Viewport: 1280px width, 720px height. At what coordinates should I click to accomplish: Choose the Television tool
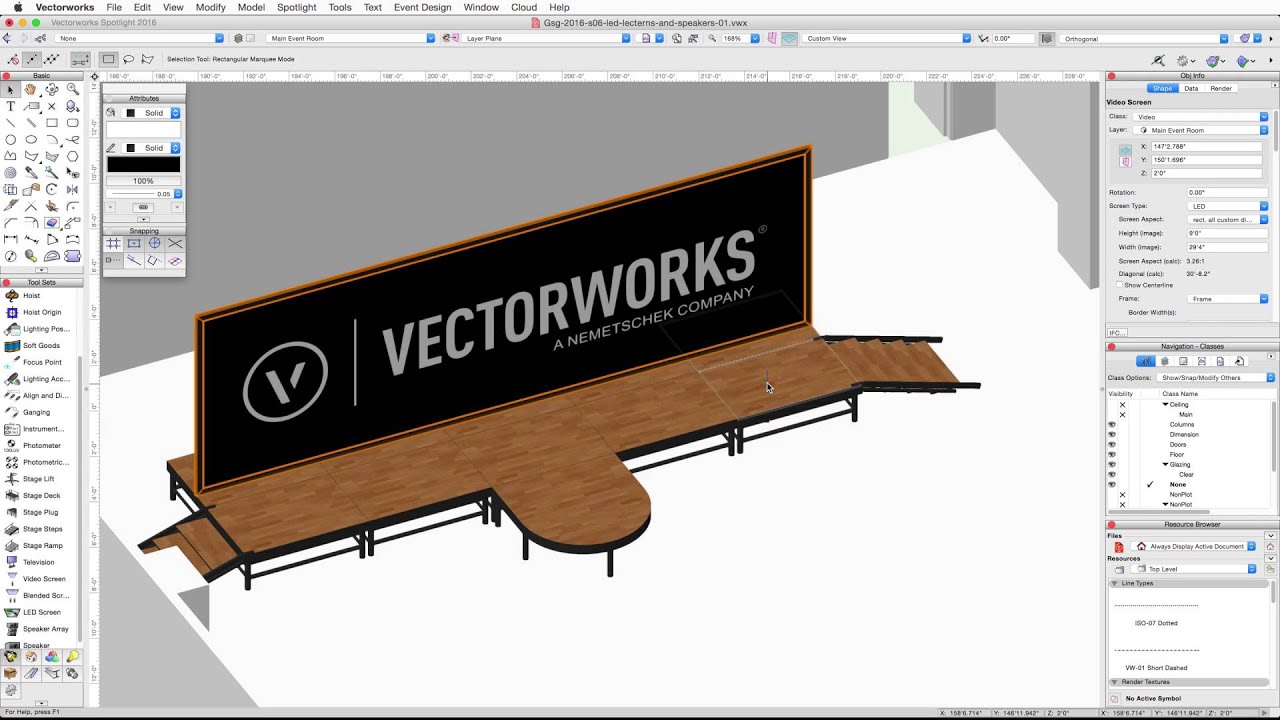(x=40, y=562)
